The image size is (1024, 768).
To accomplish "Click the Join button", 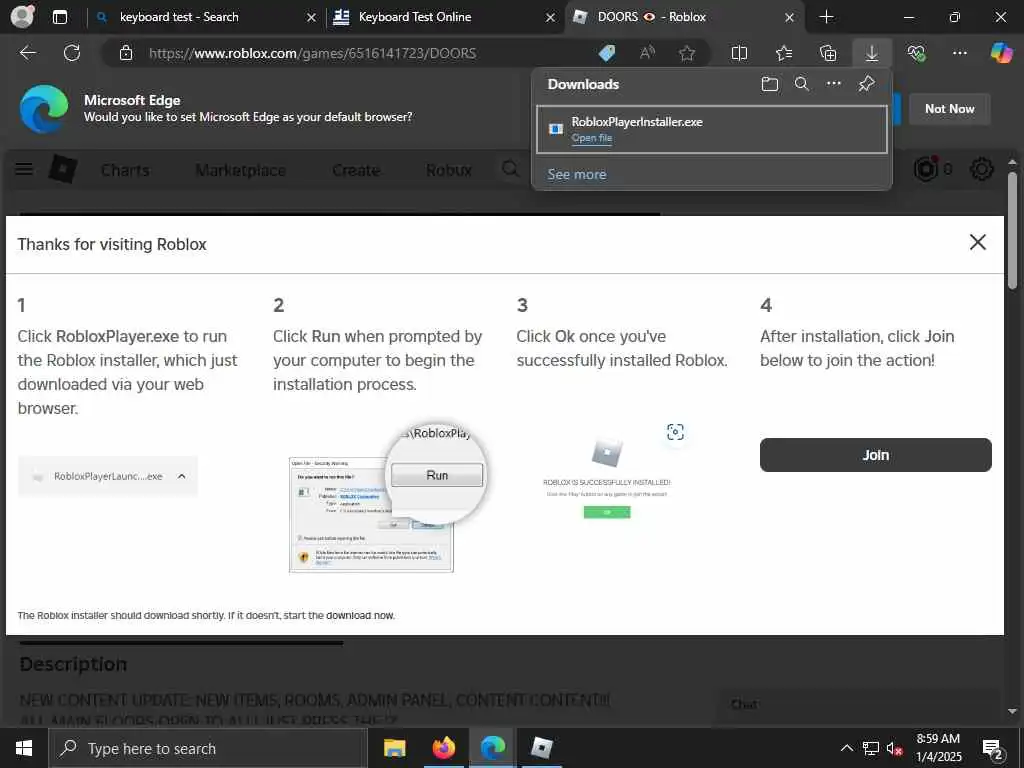I will 876,455.
